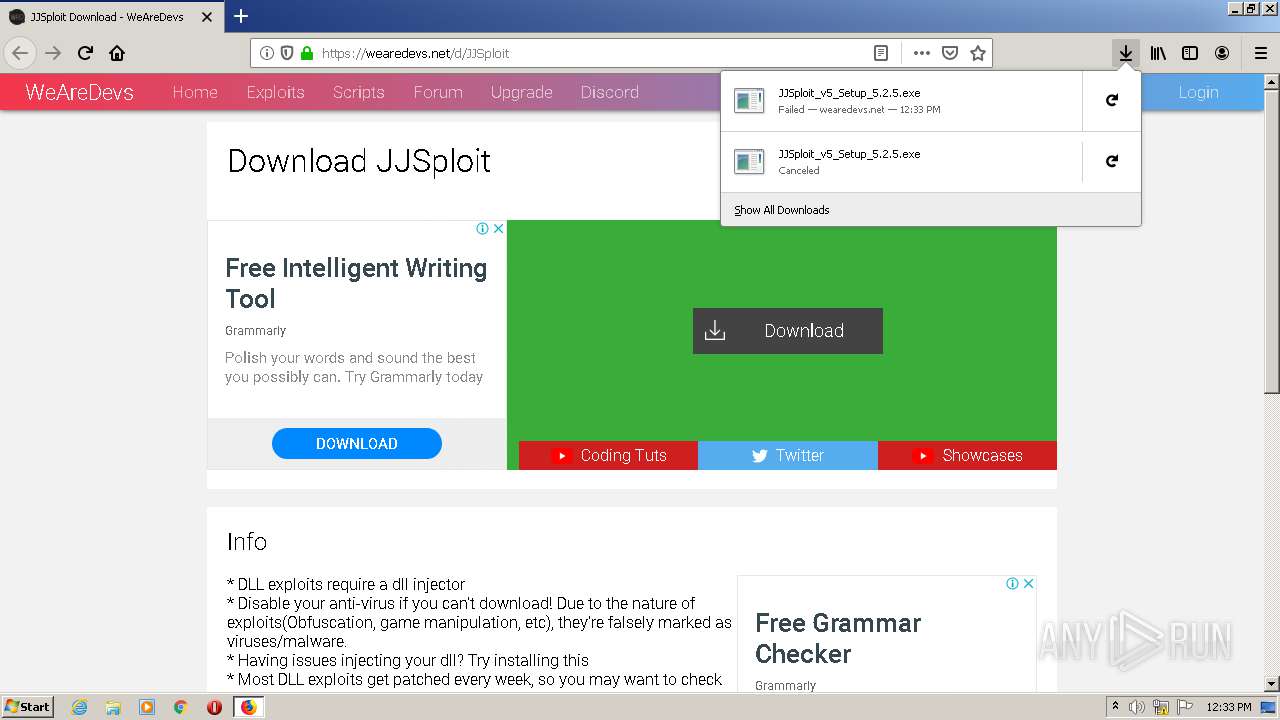Screen dimensions: 1280x720
Task: Open the Scripts nav item
Action: pyautogui.click(x=359, y=92)
